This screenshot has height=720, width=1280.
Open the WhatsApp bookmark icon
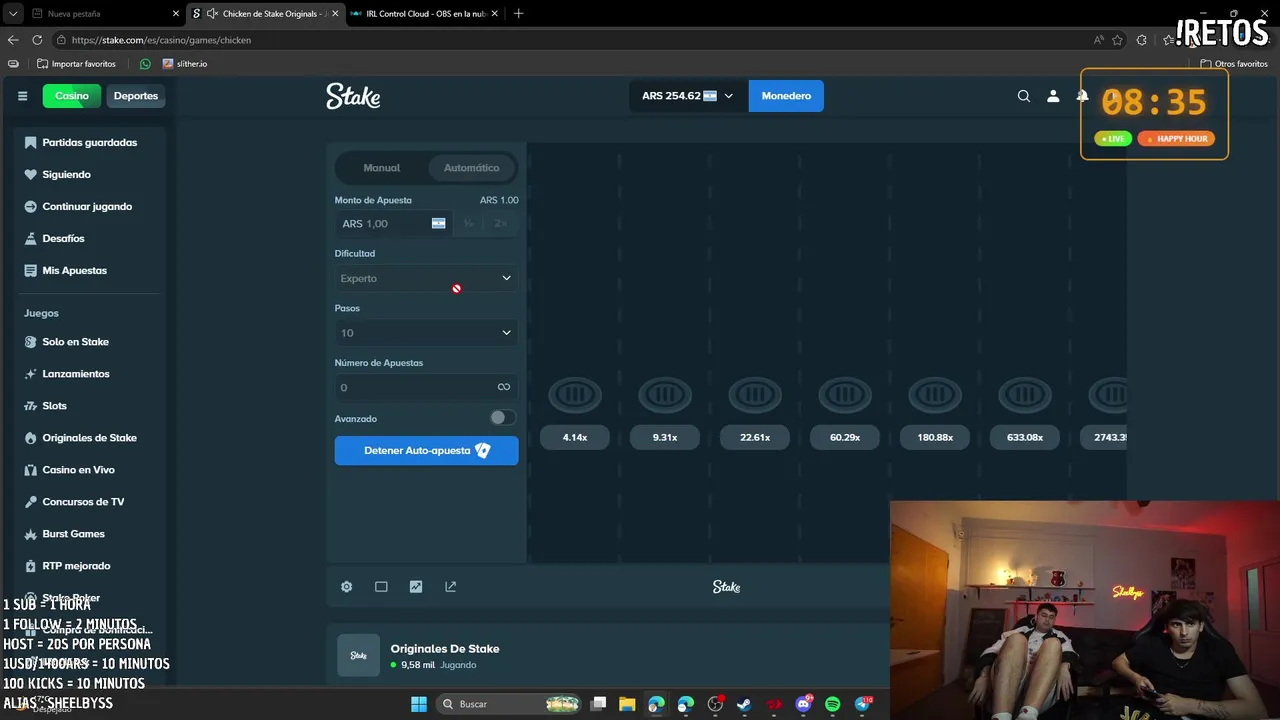(x=145, y=64)
